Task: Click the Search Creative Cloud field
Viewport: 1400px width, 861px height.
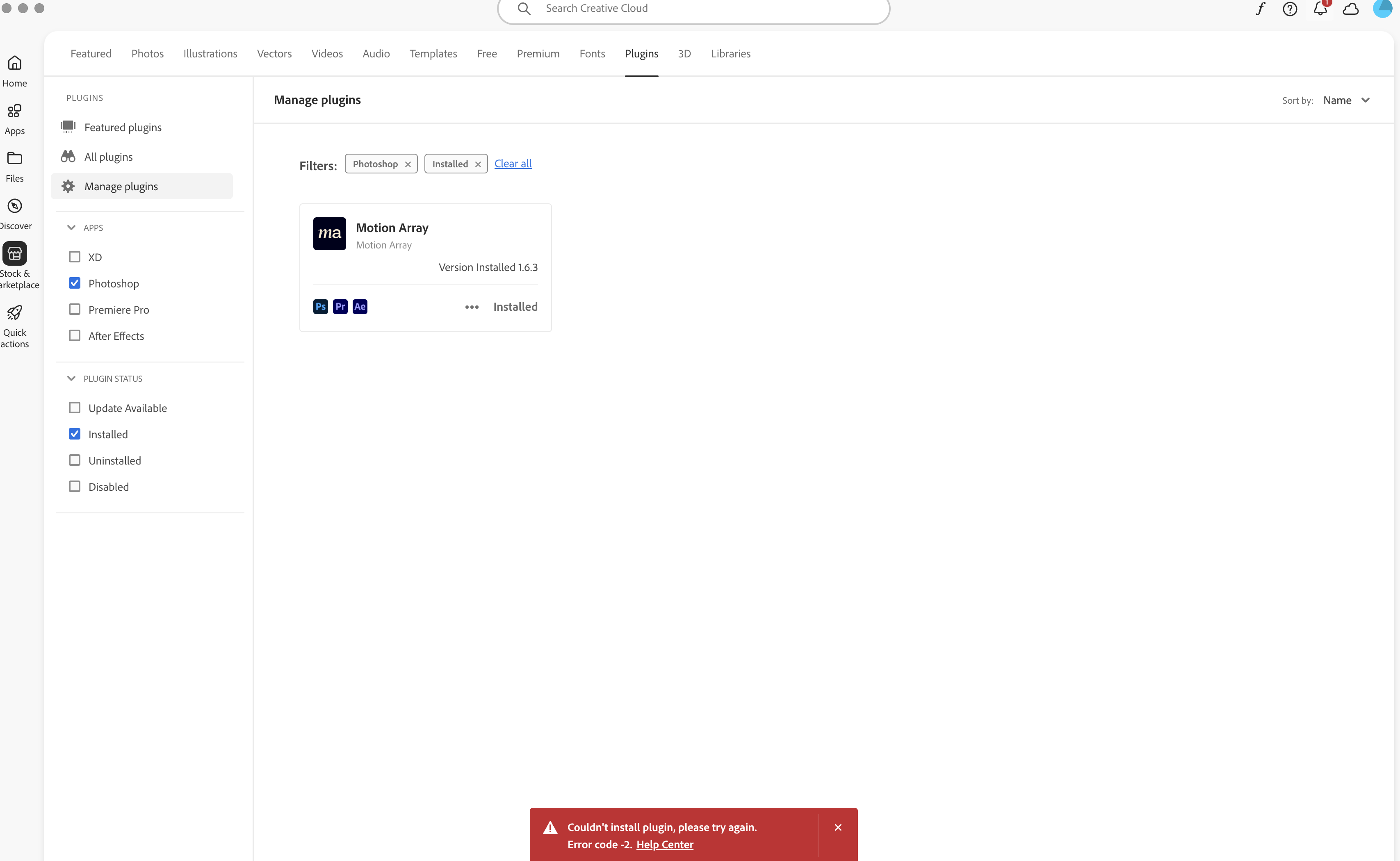Action: (693, 9)
